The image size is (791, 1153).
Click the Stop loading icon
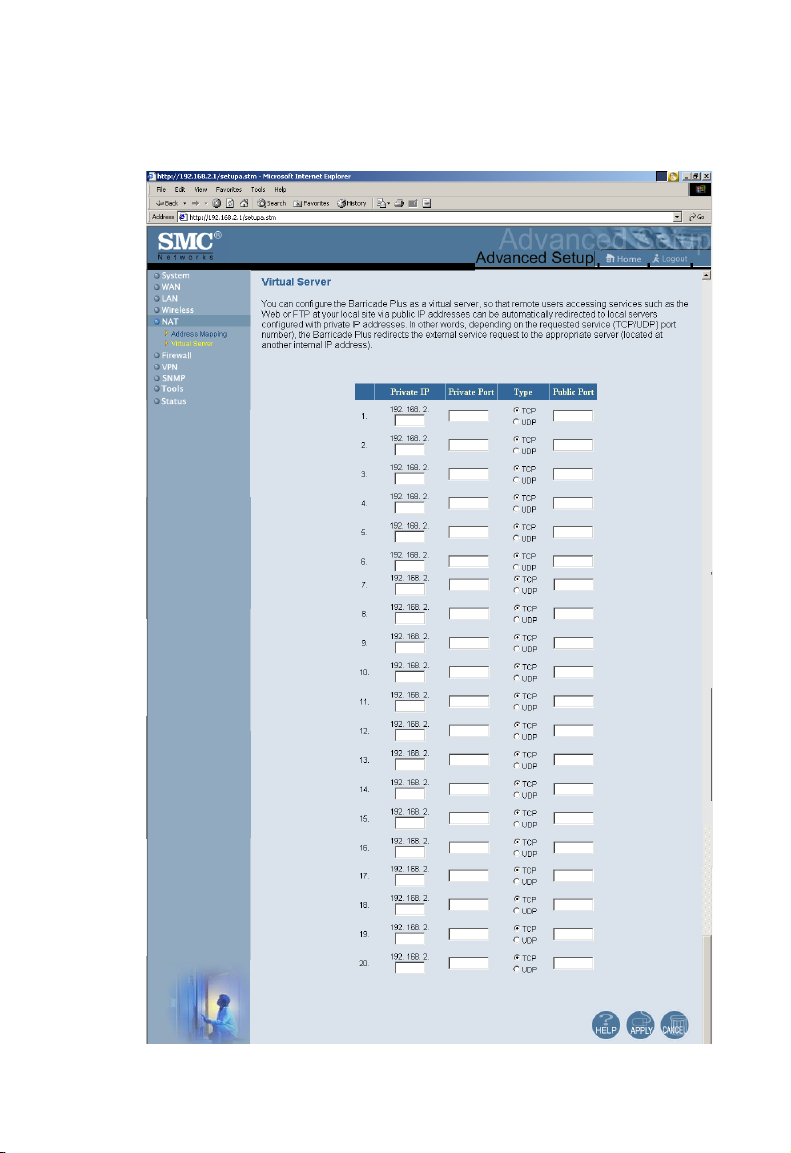click(x=217, y=204)
